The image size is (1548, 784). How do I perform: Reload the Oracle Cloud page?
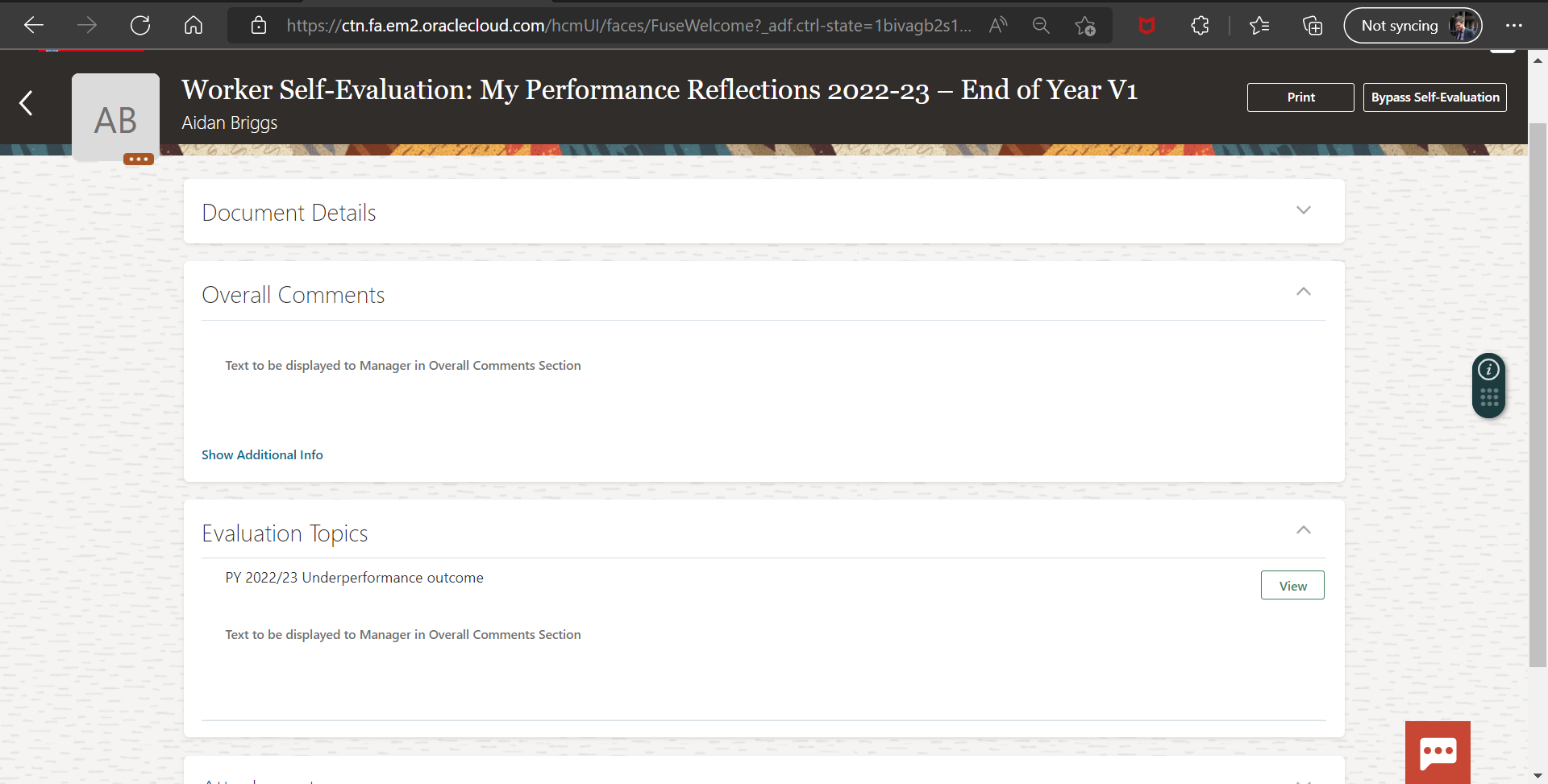139,25
